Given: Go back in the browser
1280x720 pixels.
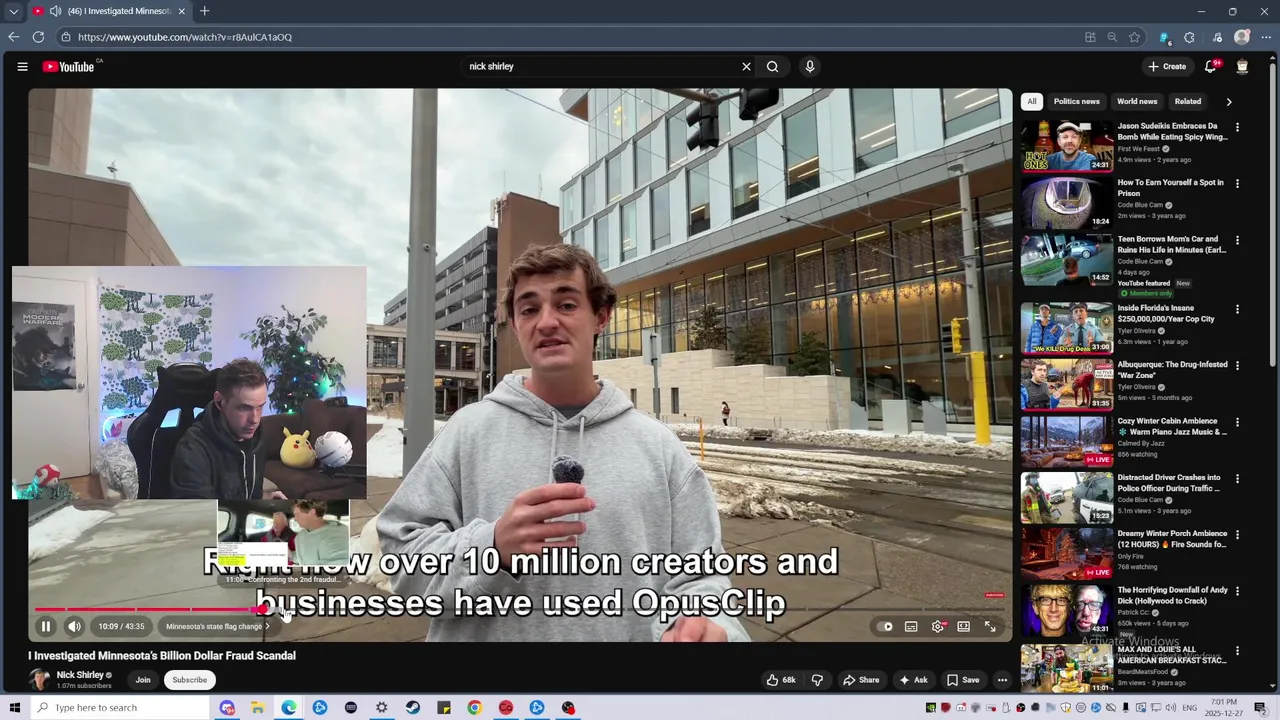Looking at the screenshot, I should pos(13,37).
